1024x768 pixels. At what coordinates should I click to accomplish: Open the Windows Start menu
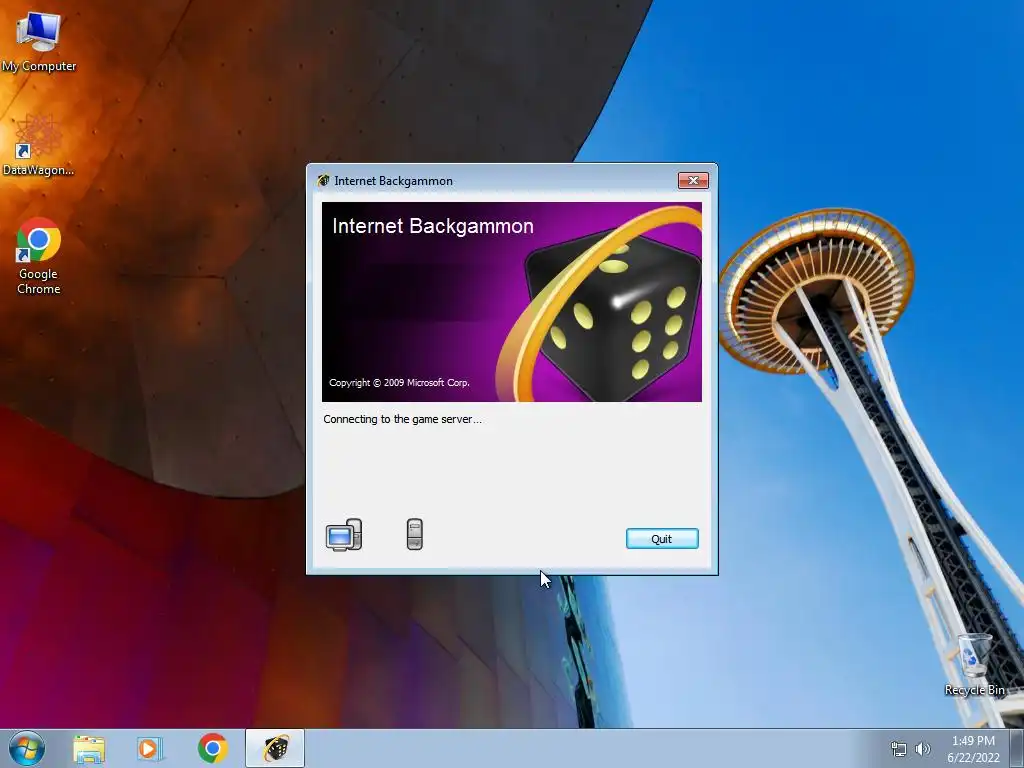click(27, 748)
